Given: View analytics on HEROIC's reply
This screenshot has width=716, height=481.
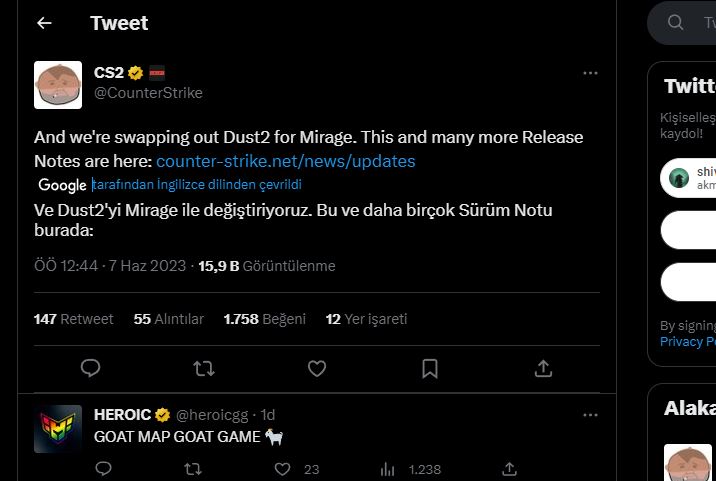Looking at the screenshot, I should click(388, 468).
